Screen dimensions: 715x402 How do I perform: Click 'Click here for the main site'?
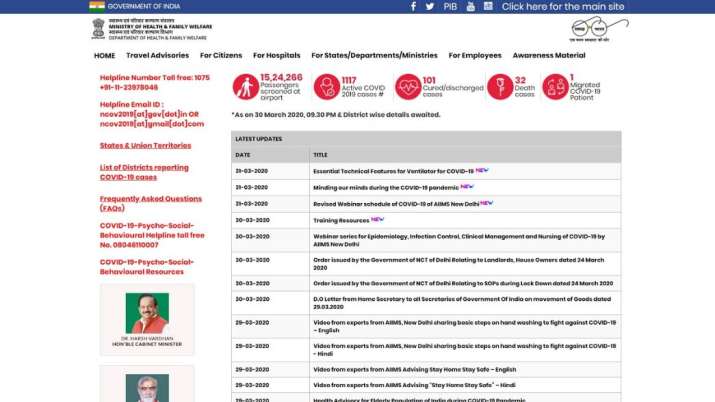tap(562, 6)
